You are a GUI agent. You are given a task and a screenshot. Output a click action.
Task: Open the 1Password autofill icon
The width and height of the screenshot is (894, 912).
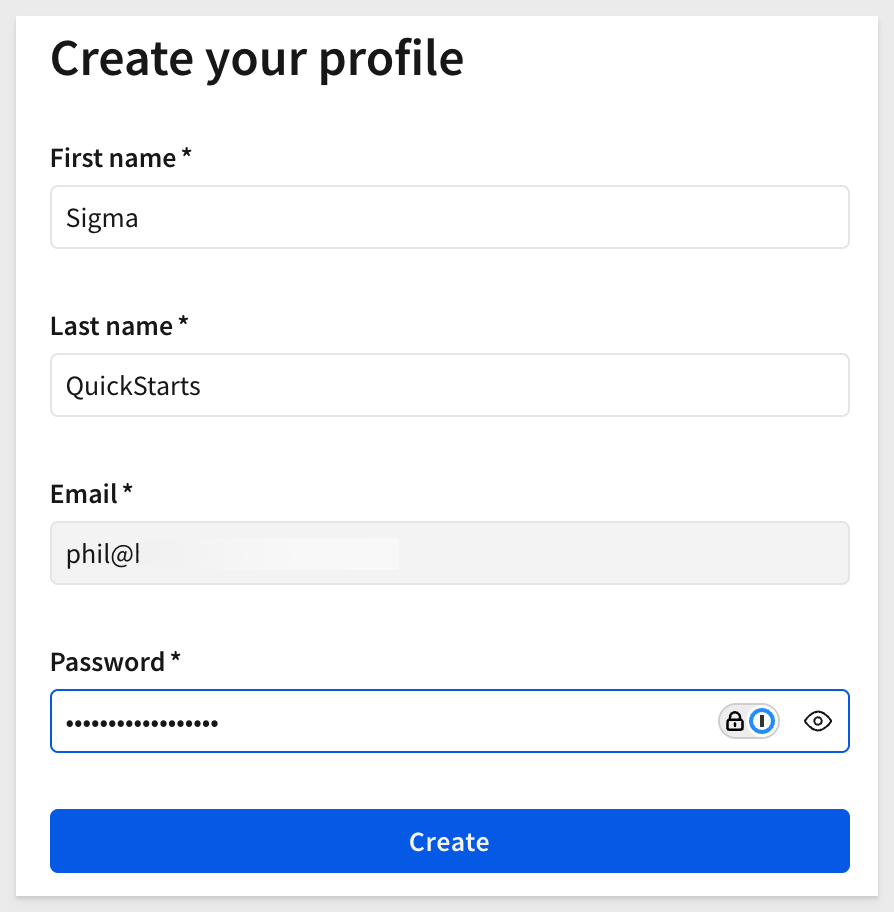click(762, 721)
